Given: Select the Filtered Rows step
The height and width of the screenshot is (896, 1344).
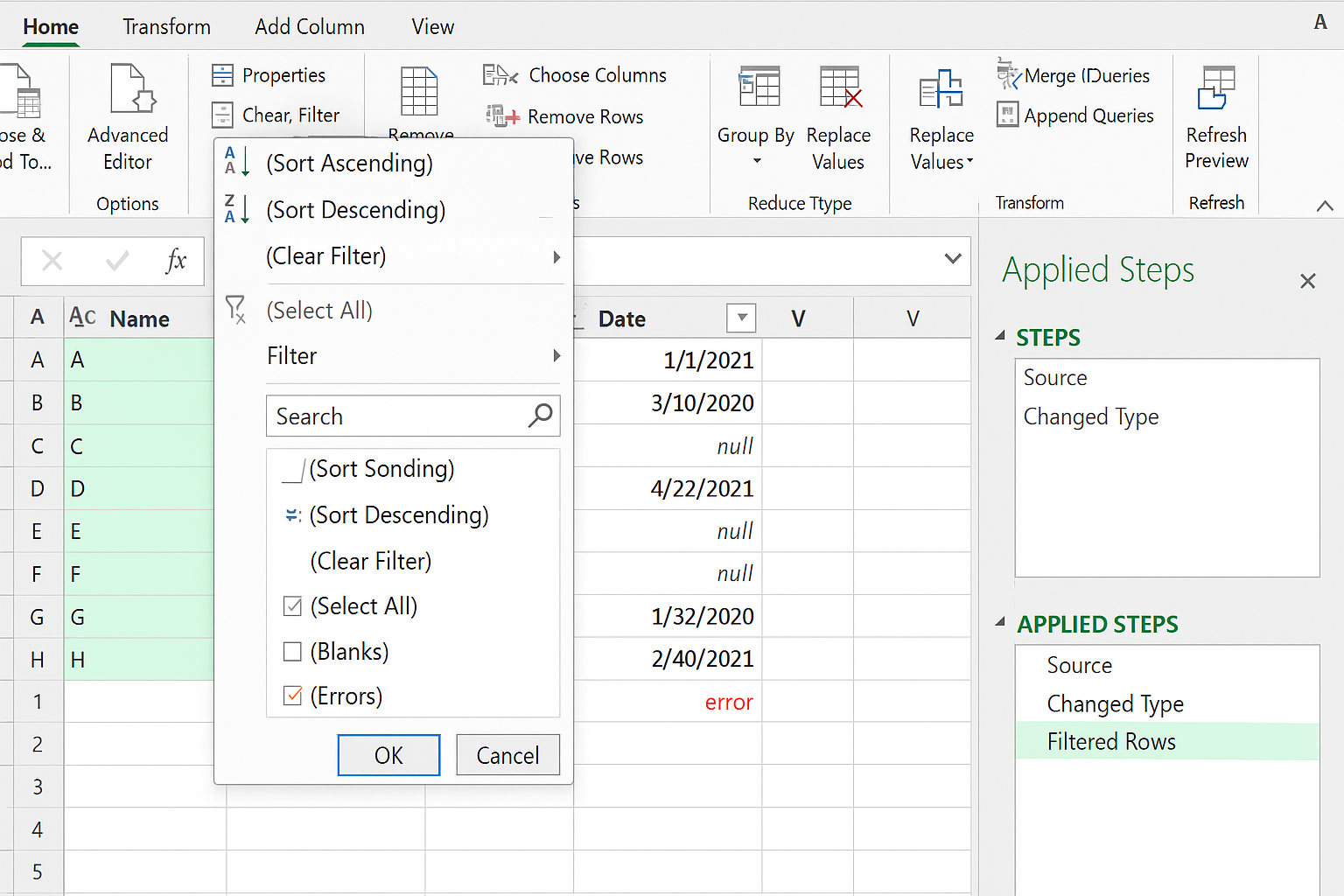Looking at the screenshot, I should [x=1167, y=742].
